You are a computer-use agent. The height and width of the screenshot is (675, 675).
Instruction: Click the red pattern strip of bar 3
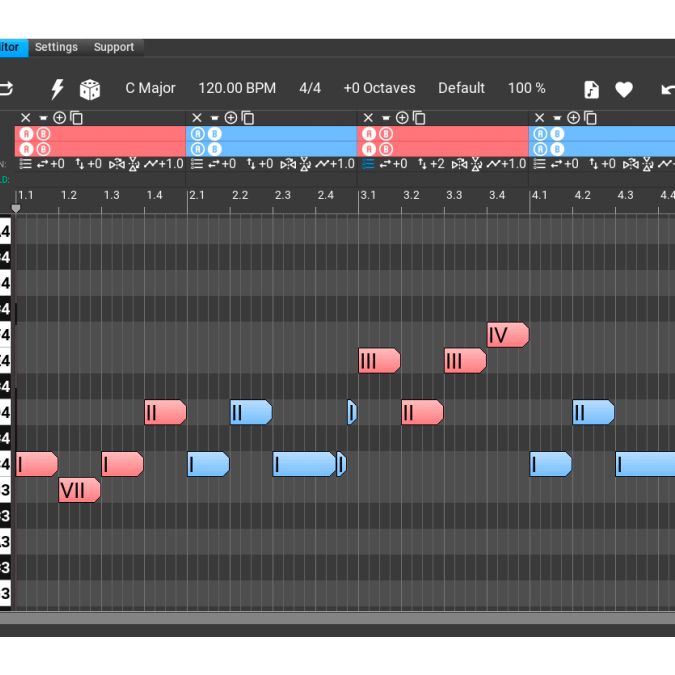pos(443,141)
